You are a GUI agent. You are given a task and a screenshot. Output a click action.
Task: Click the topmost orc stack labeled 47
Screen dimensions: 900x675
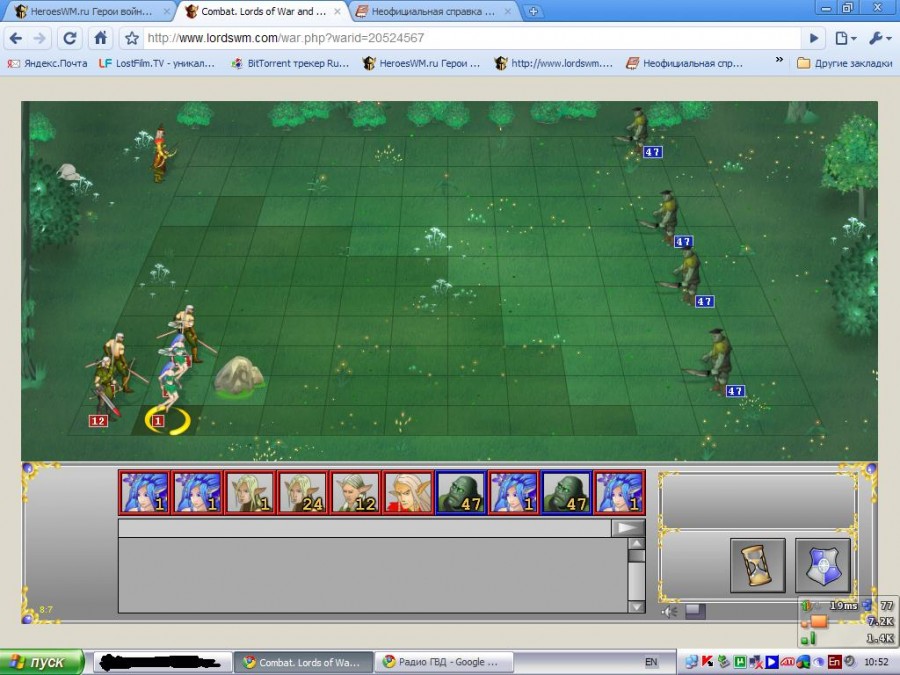[x=637, y=131]
